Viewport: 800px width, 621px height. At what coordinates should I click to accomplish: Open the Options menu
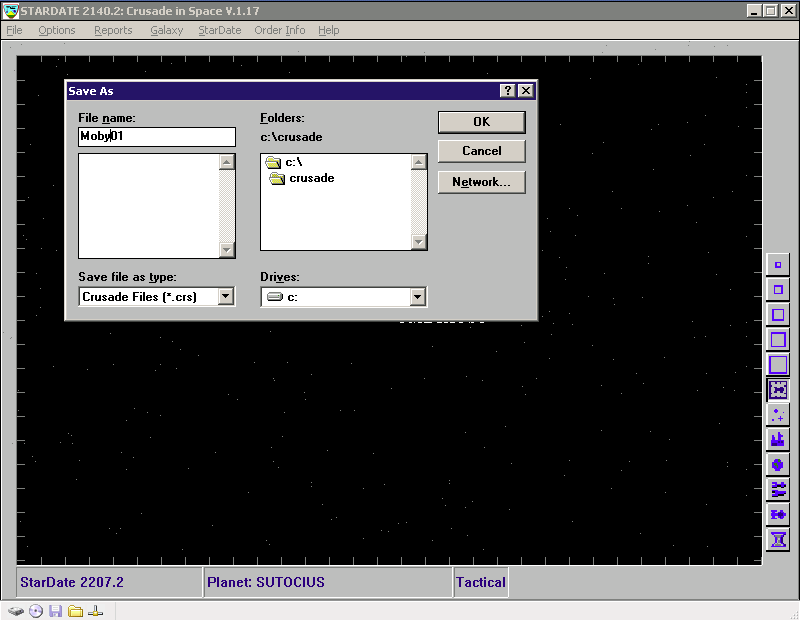pos(57,30)
